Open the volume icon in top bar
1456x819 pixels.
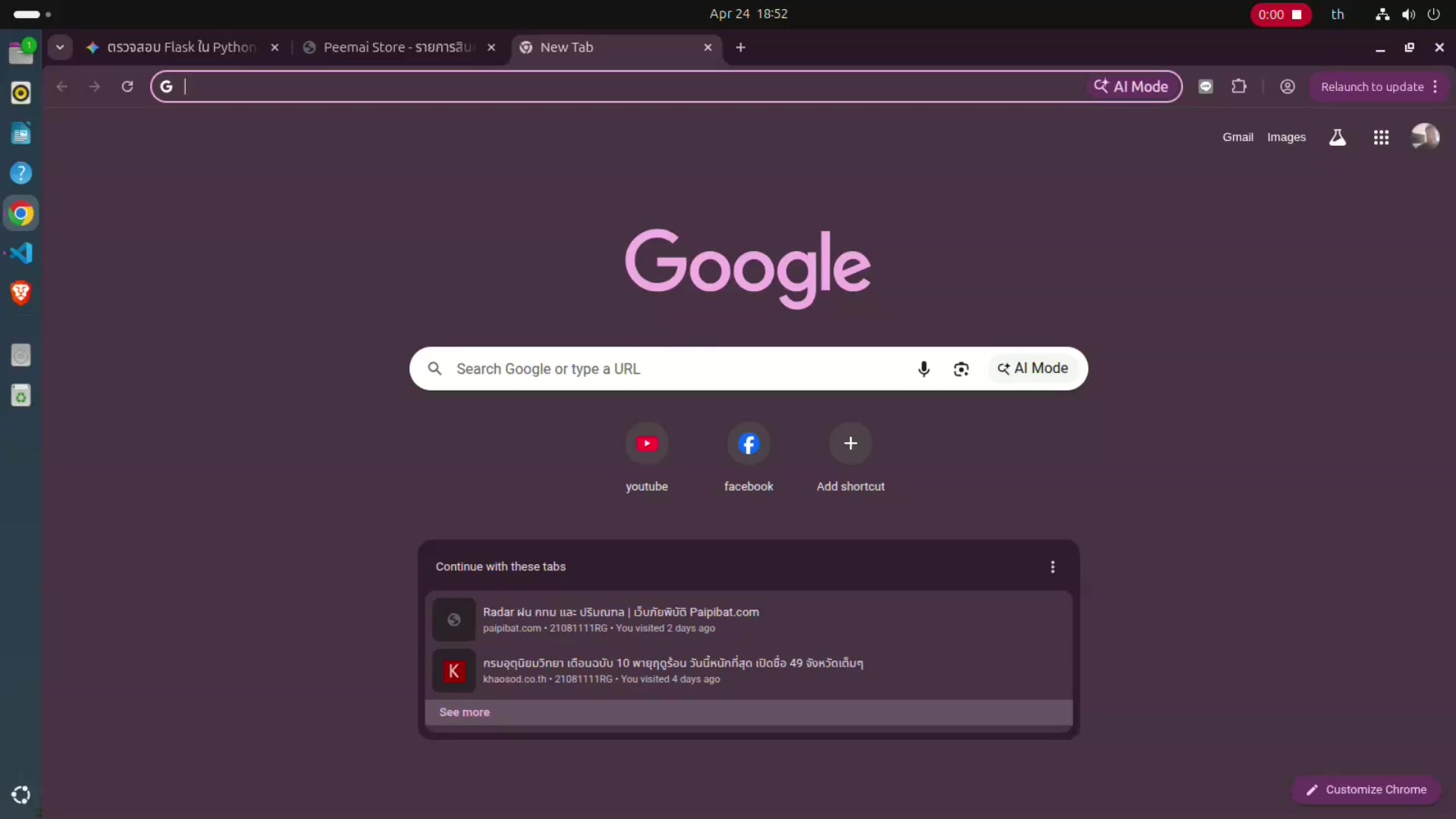pyautogui.click(x=1408, y=14)
